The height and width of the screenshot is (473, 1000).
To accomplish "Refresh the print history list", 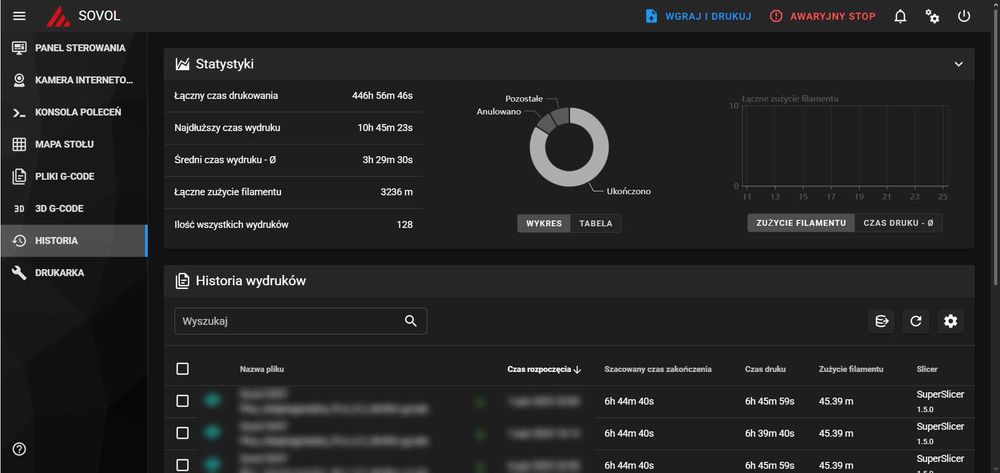I will tap(916, 321).
